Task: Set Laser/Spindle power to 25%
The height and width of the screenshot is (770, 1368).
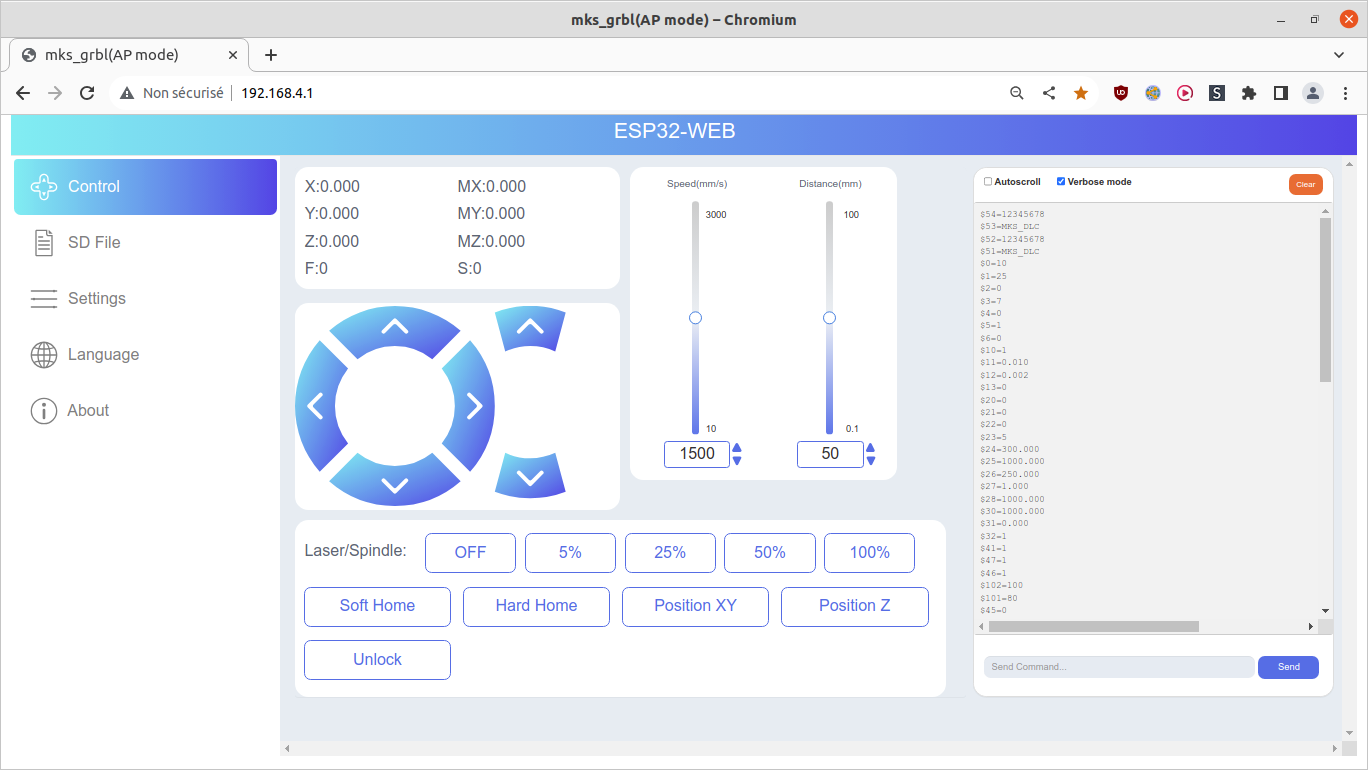Action: click(670, 553)
